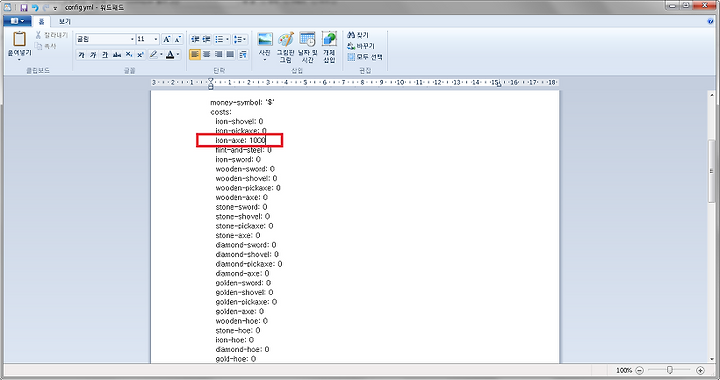Toggle Superscript formatting
720x380 pixels.
[x=140, y=55]
